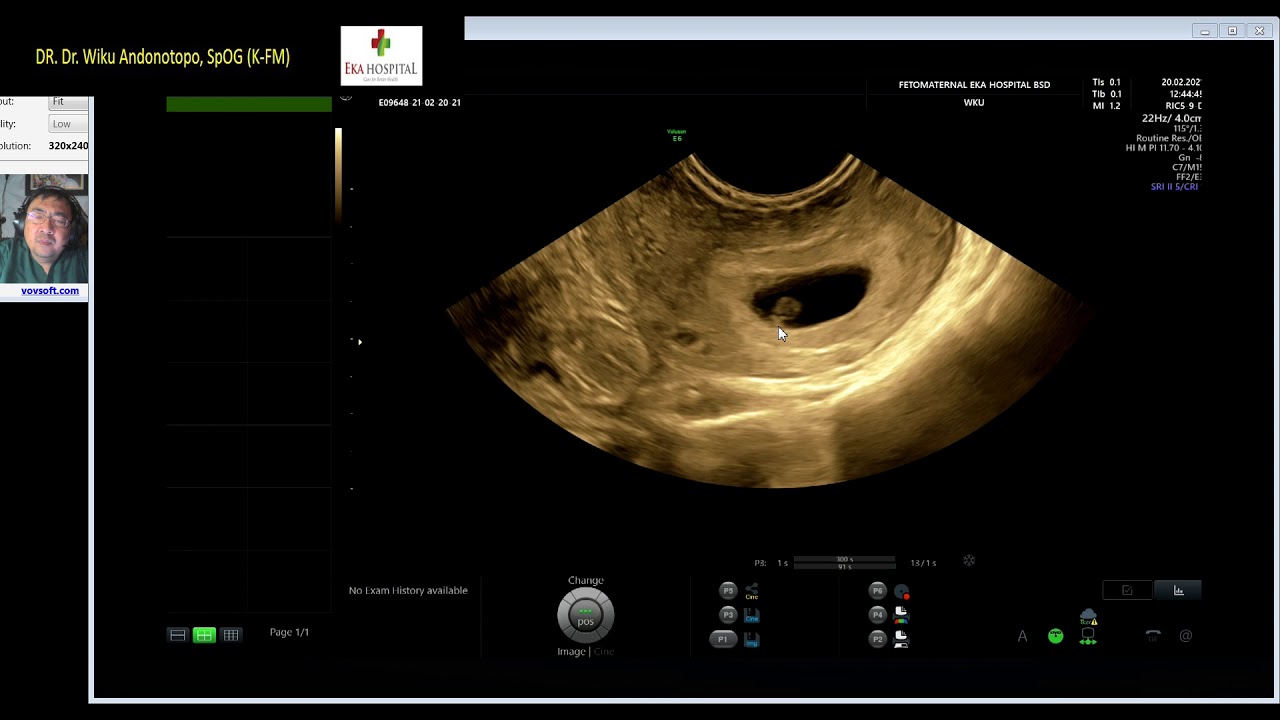Open the Low quality dropdown

68,124
